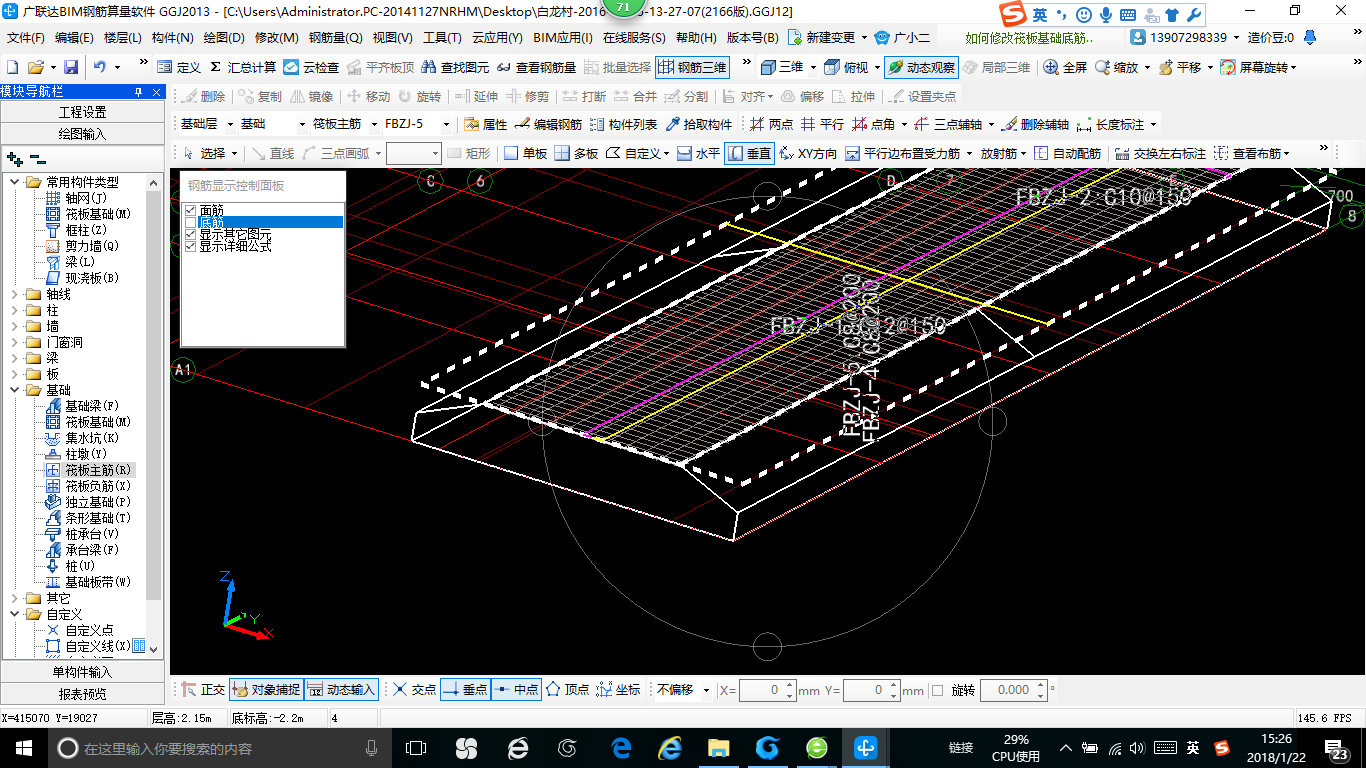This screenshot has height=768, width=1366.
Task: Toggle 显示详细公式 checkbox
Action: 191,246
